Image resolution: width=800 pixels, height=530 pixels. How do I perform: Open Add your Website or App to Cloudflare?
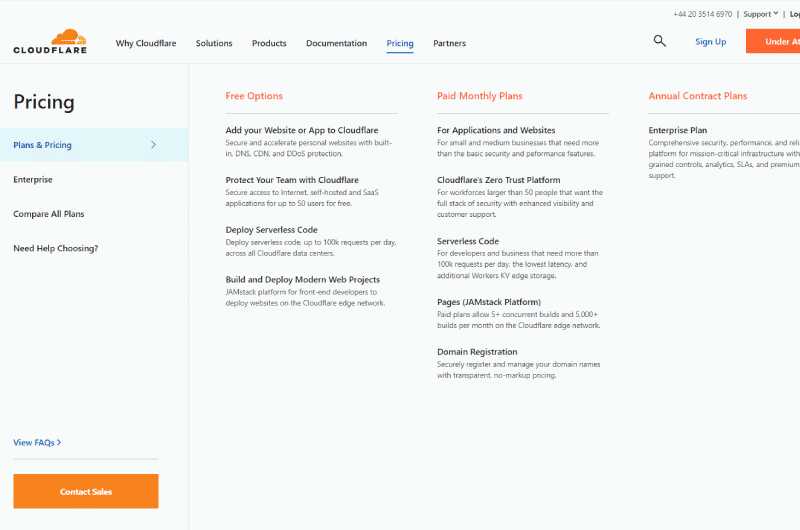pos(302,130)
